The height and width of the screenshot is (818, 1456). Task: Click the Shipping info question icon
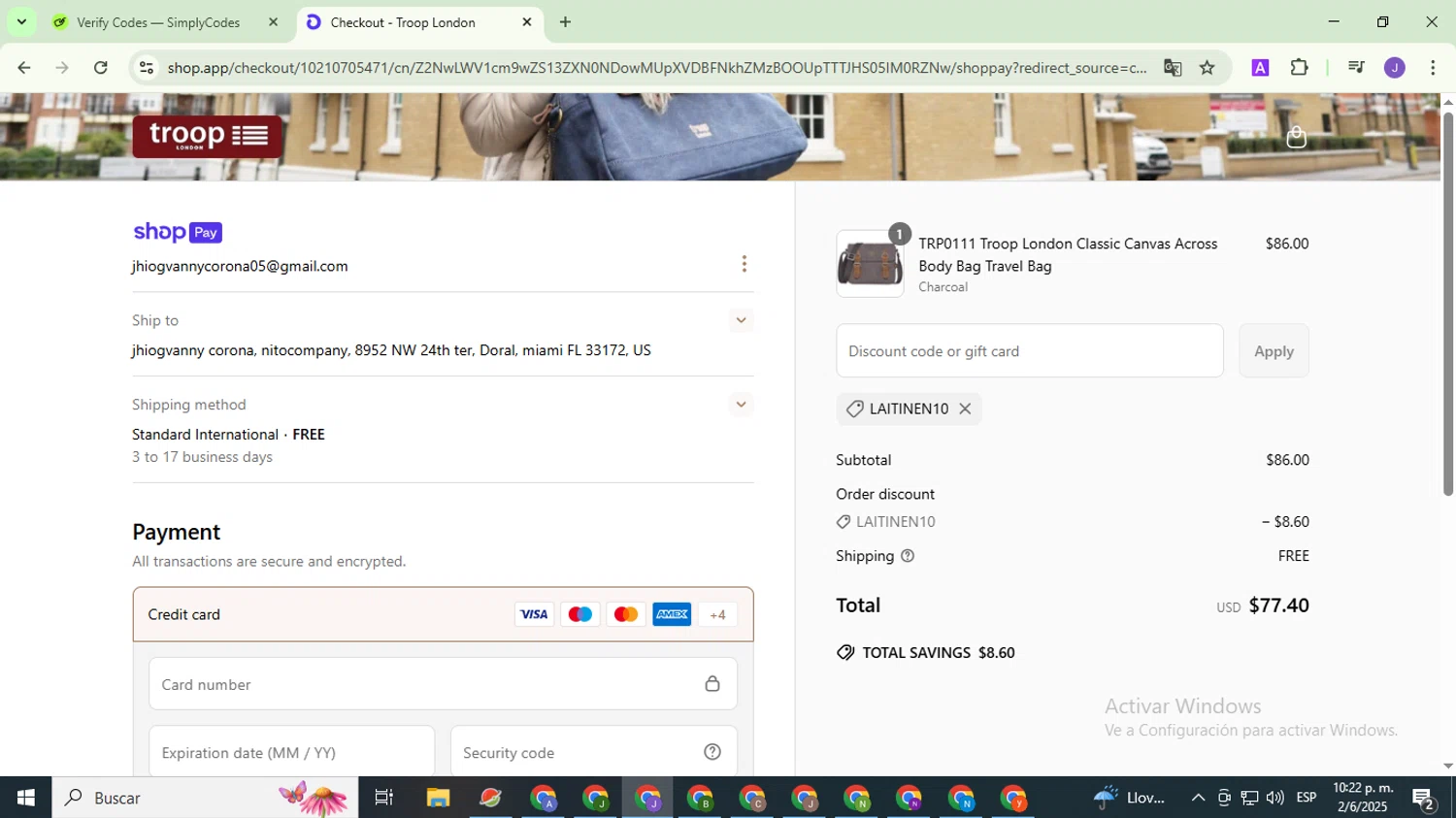point(908,556)
